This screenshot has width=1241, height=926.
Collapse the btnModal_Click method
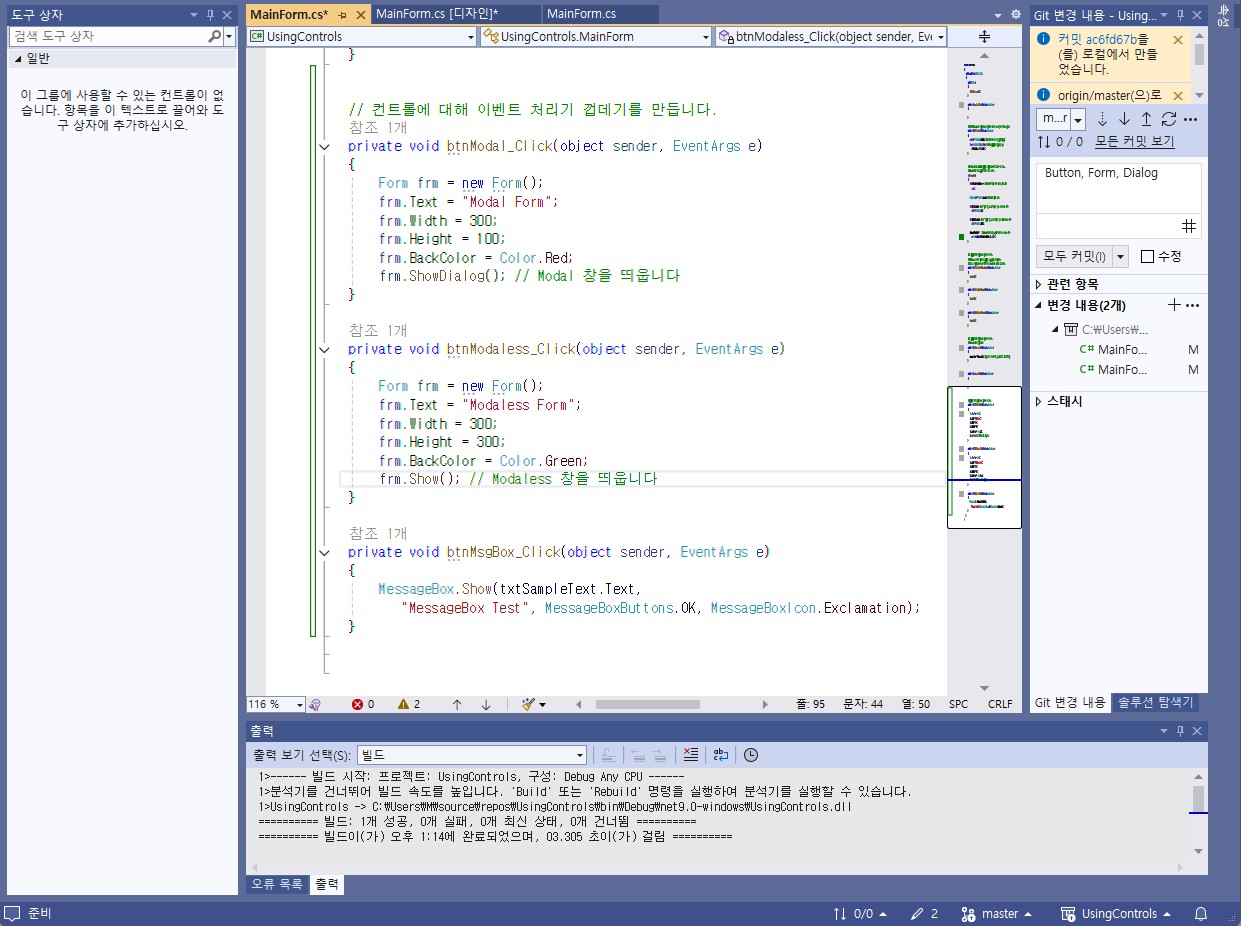click(323, 146)
